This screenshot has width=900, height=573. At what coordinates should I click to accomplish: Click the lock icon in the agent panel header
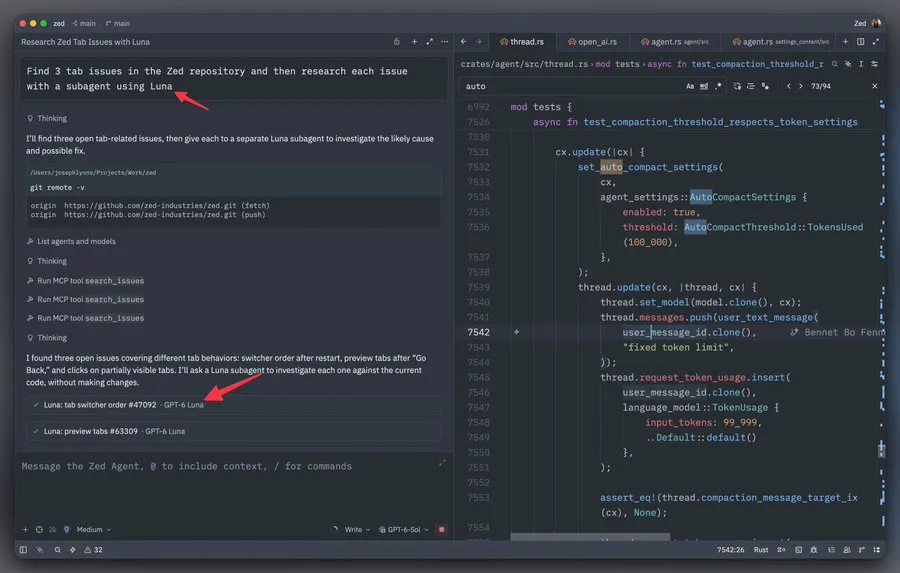coord(397,42)
